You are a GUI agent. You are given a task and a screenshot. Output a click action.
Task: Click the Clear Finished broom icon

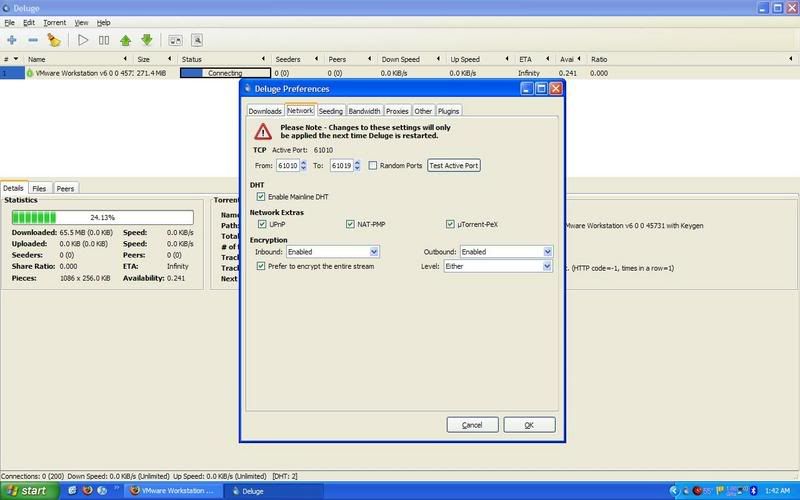click(x=54, y=40)
